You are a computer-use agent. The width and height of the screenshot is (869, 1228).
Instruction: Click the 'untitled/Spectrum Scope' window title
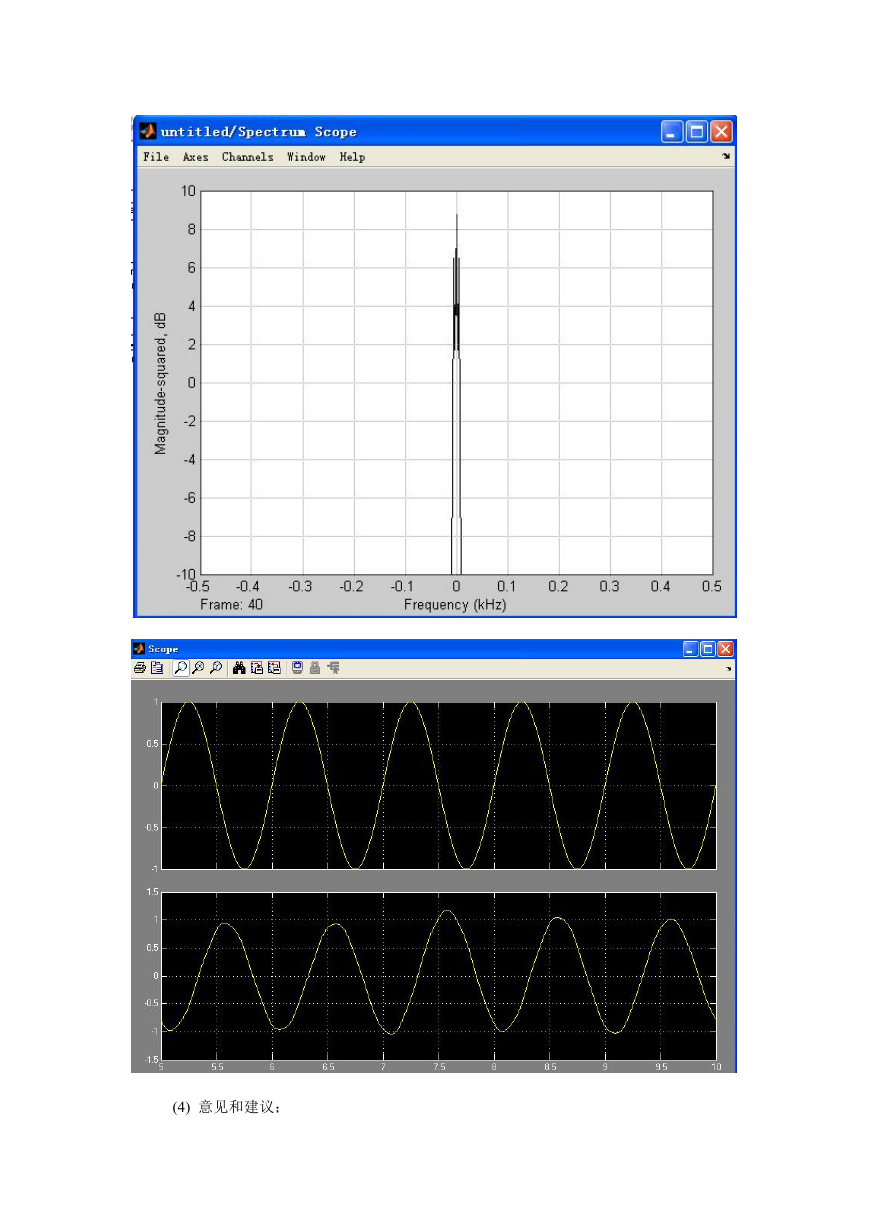click(x=259, y=132)
